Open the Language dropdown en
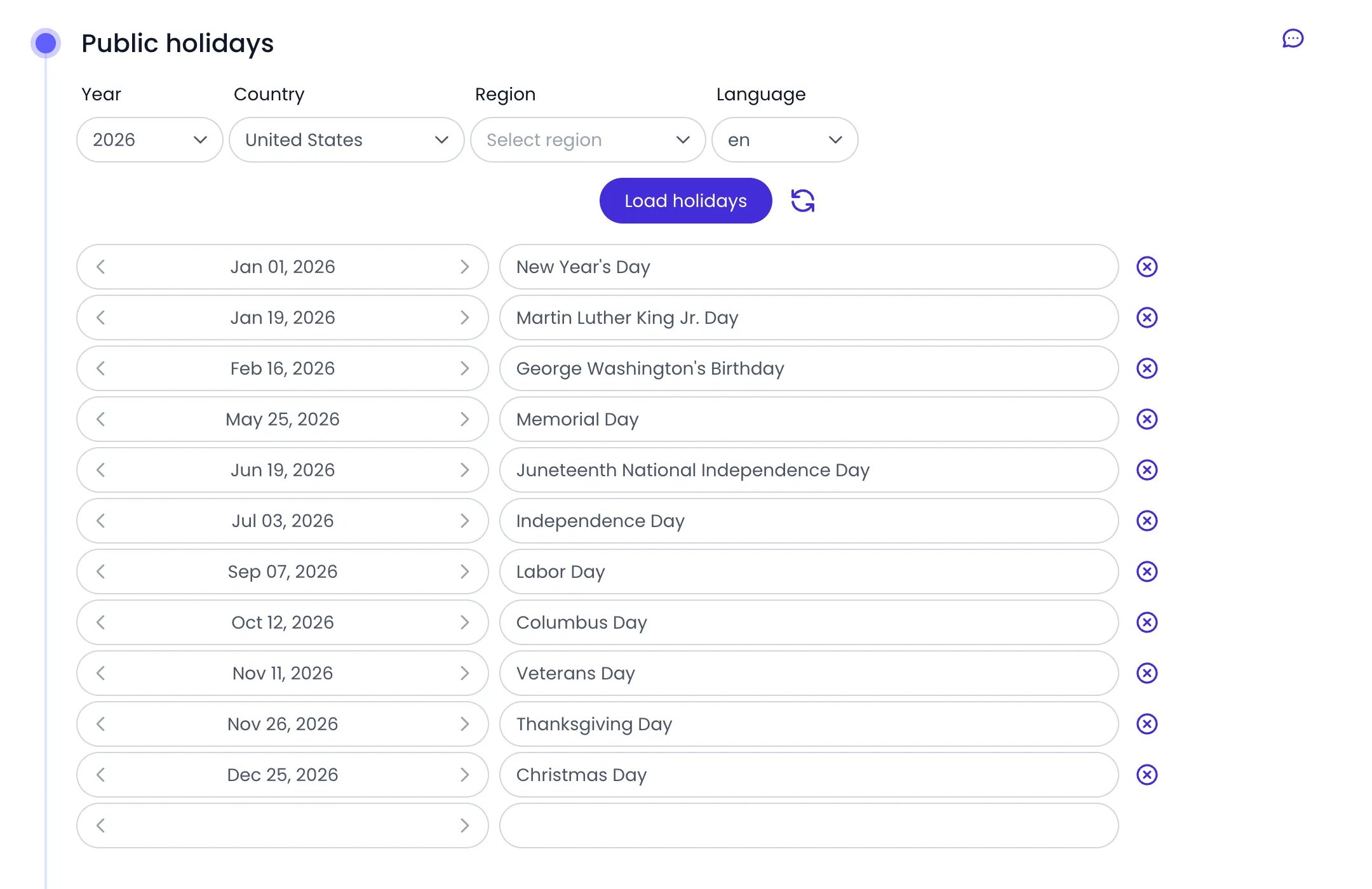This screenshot has width=1372, height=889. 785,140
